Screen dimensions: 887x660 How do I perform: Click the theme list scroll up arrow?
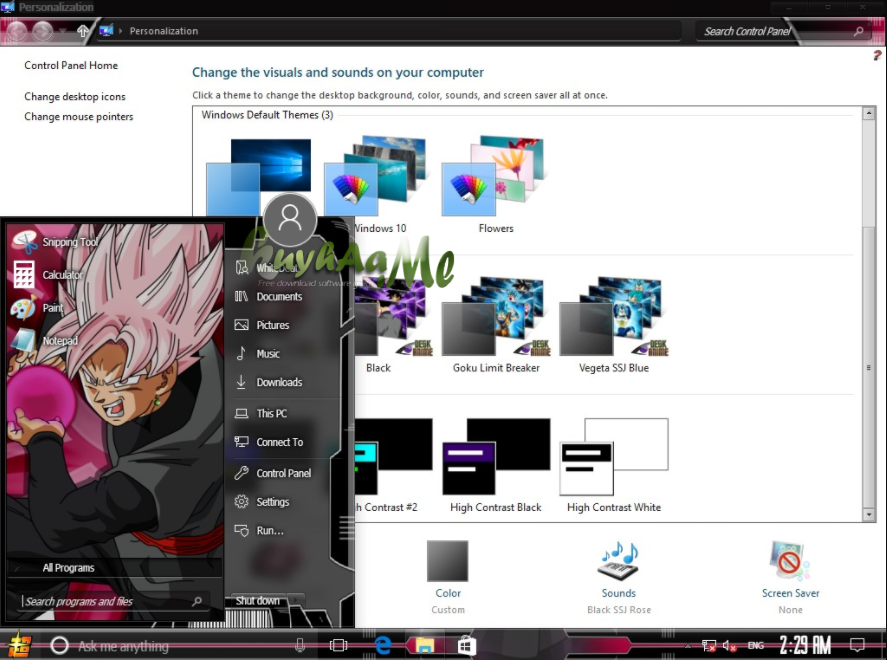[869, 113]
